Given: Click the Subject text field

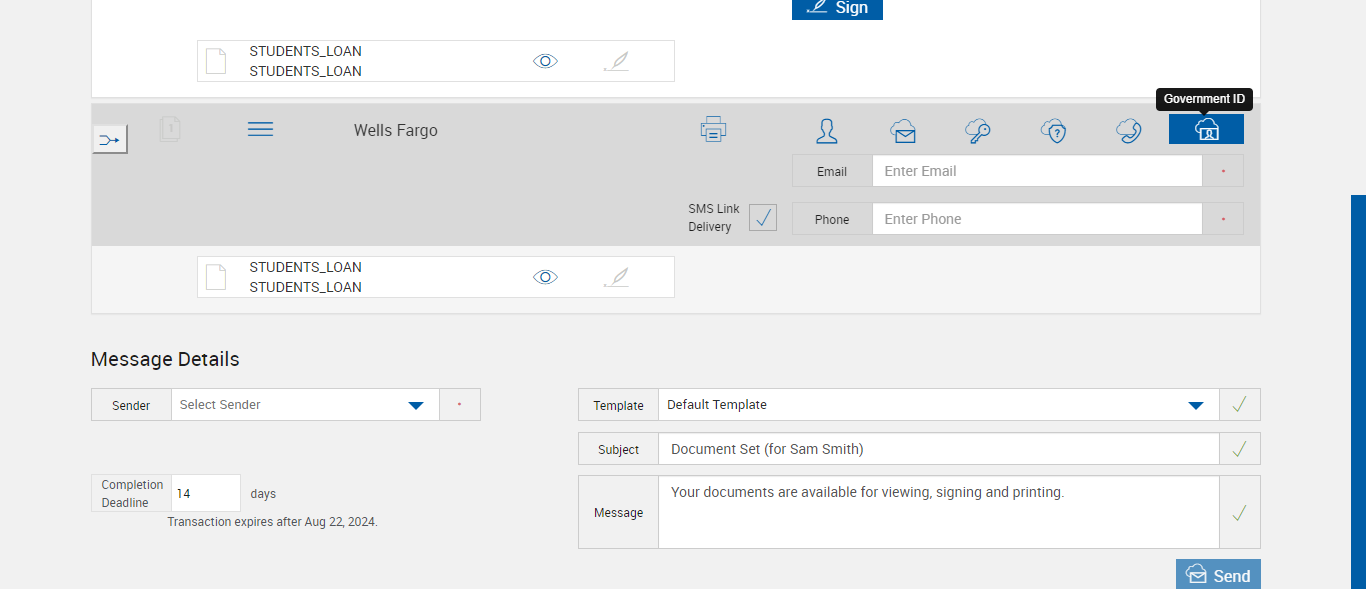Looking at the screenshot, I should coord(938,449).
